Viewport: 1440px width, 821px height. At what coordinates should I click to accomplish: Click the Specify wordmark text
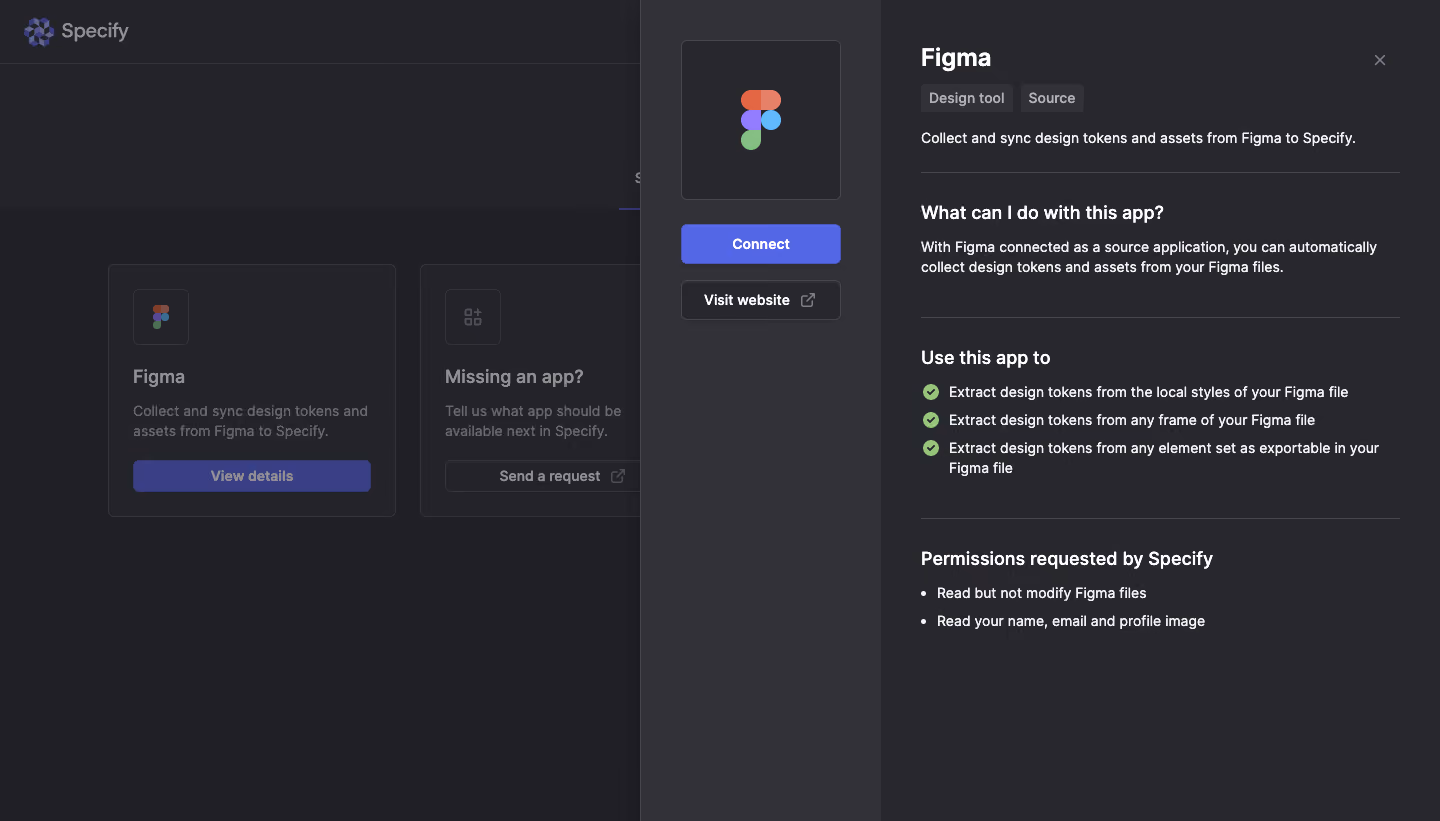pyautogui.click(x=95, y=31)
